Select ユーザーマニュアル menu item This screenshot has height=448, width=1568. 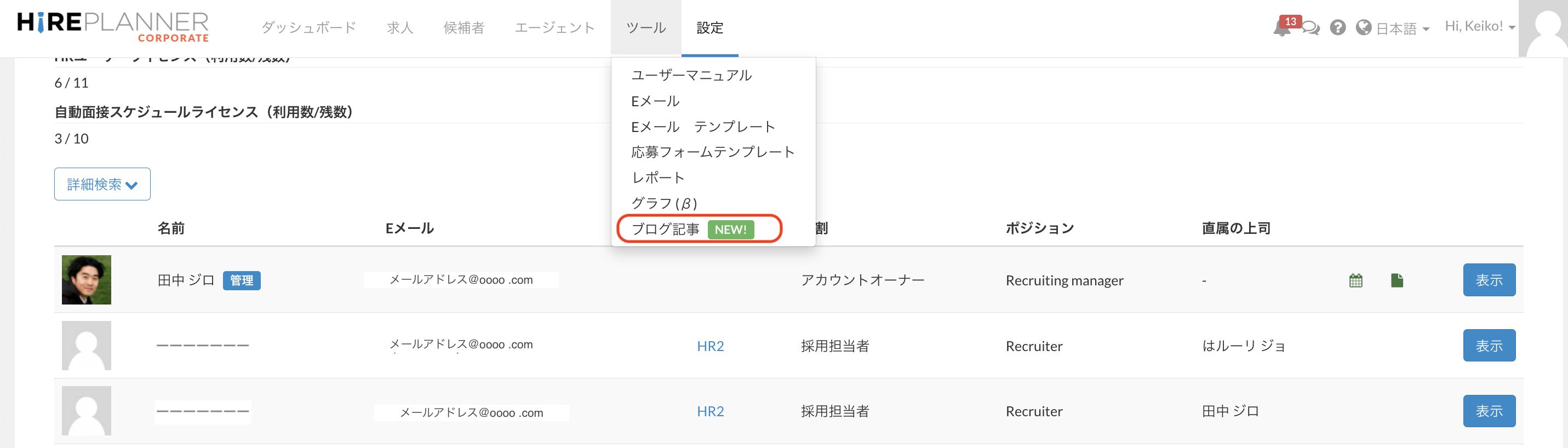[691, 76]
